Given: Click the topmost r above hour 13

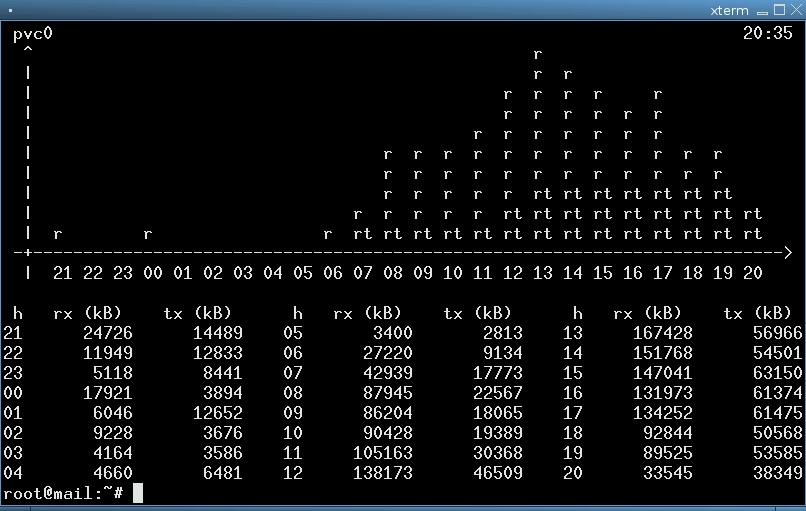Looking at the screenshot, I should tap(538, 54).
